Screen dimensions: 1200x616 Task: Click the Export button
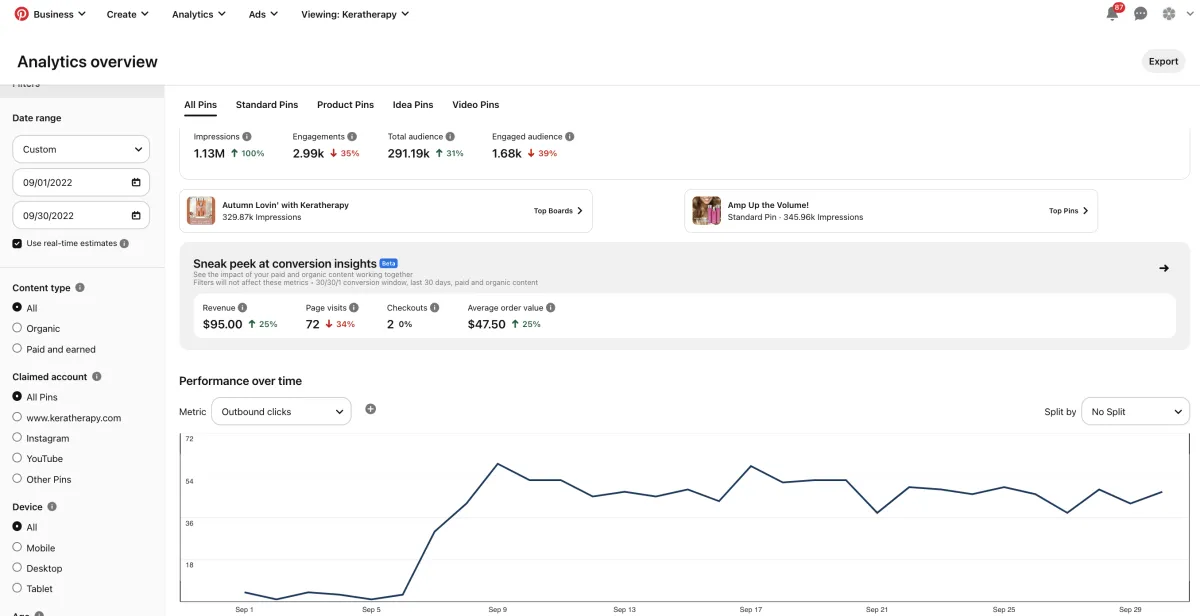pos(1163,61)
